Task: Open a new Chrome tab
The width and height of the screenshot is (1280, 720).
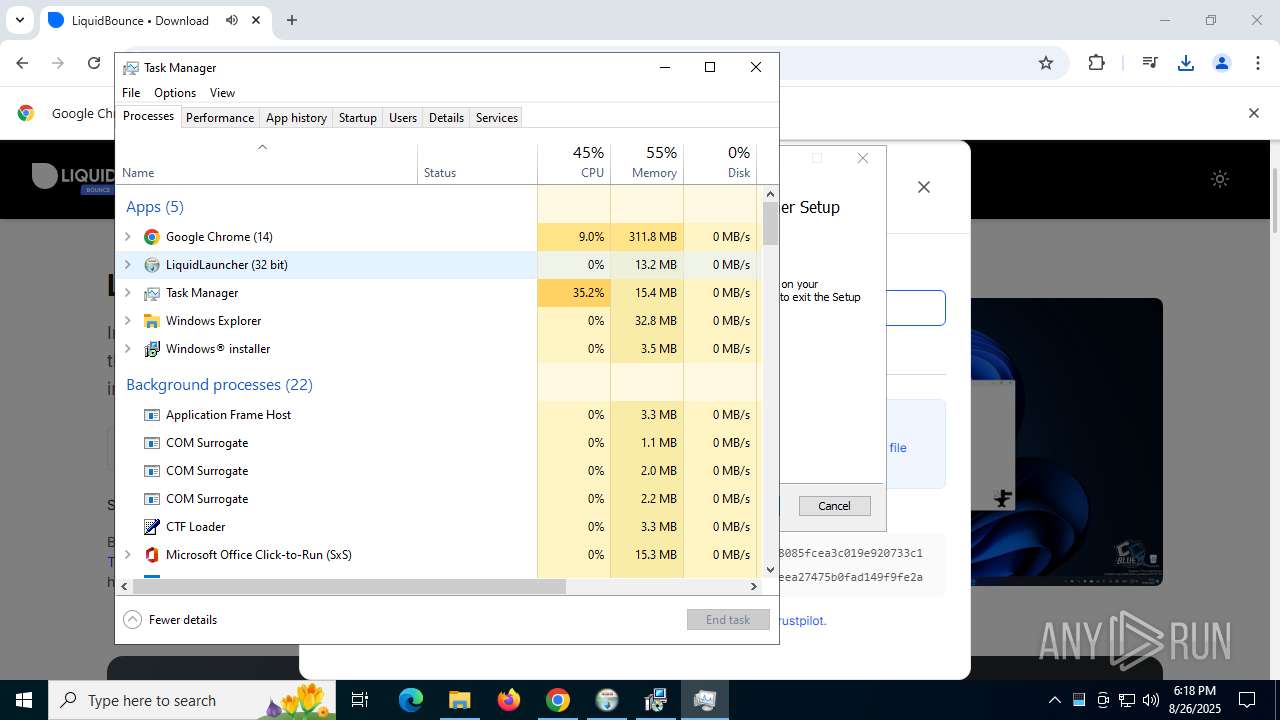Action: click(292, 20)
